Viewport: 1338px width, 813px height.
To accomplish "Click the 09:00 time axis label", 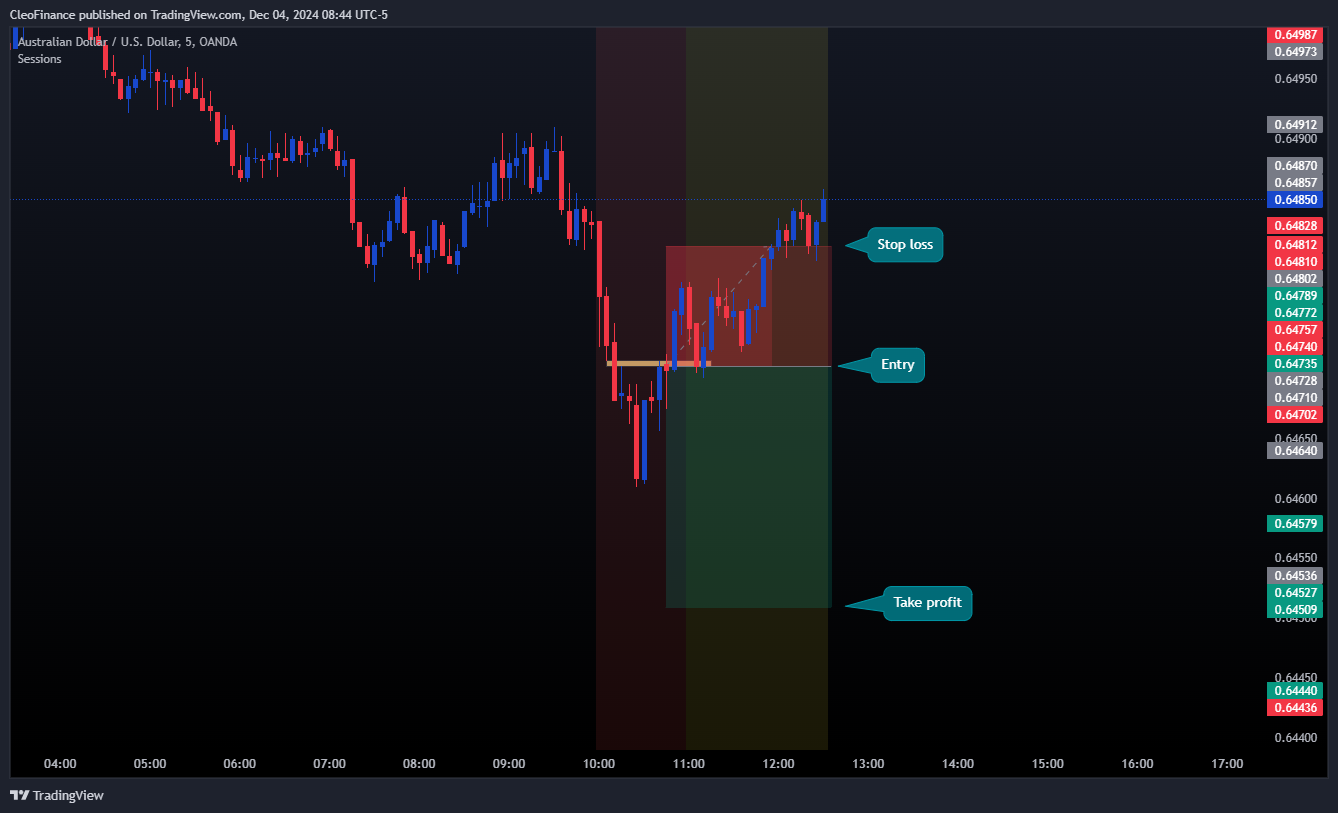I will (509, 764).
